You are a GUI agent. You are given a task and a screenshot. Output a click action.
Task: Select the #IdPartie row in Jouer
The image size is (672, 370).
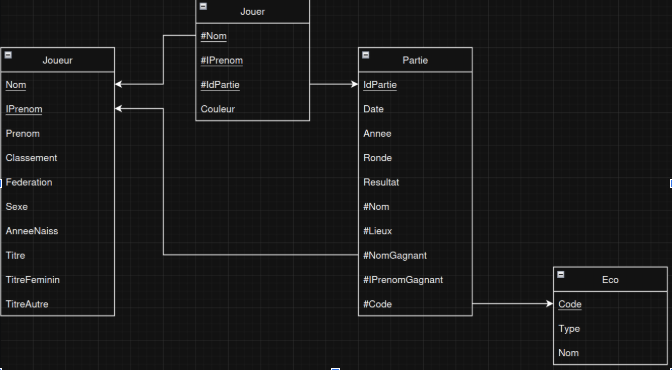pos(252,84)
